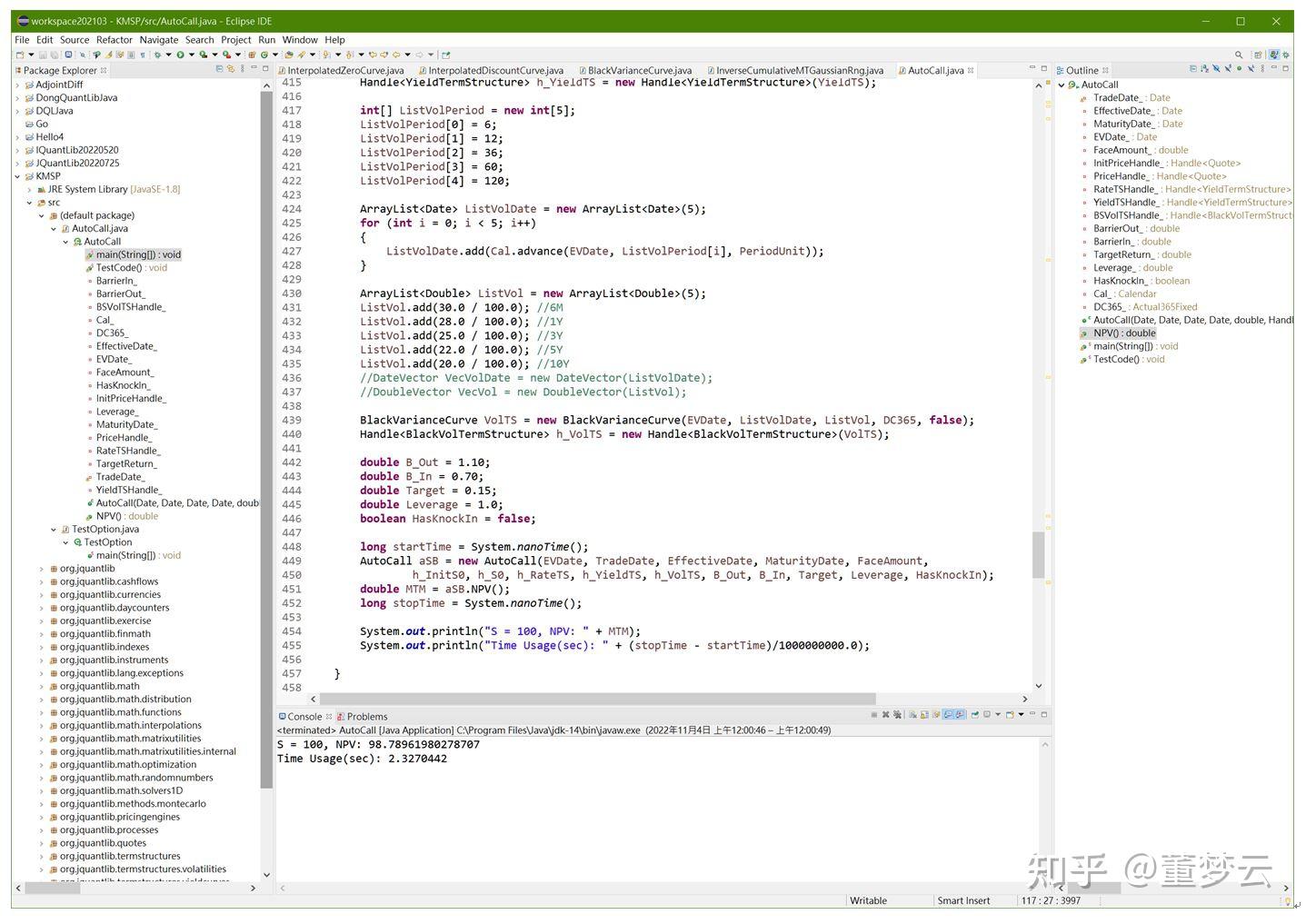Switch to the BlackVarianceCurve.java editor tab
The height and width of the screenshot is (924, 1306).
pyautogui.click(x=639, y=70)
